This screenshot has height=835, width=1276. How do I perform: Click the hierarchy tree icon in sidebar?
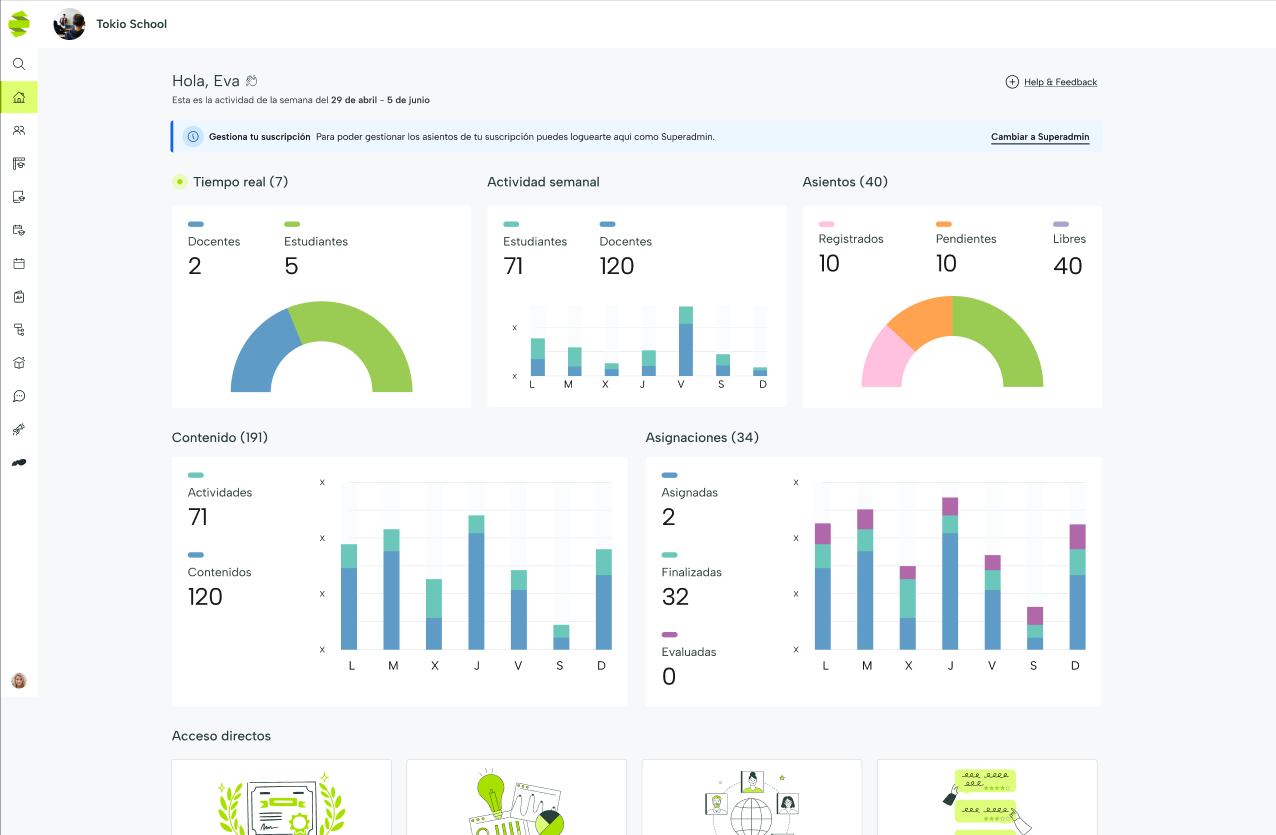[19, 329]
